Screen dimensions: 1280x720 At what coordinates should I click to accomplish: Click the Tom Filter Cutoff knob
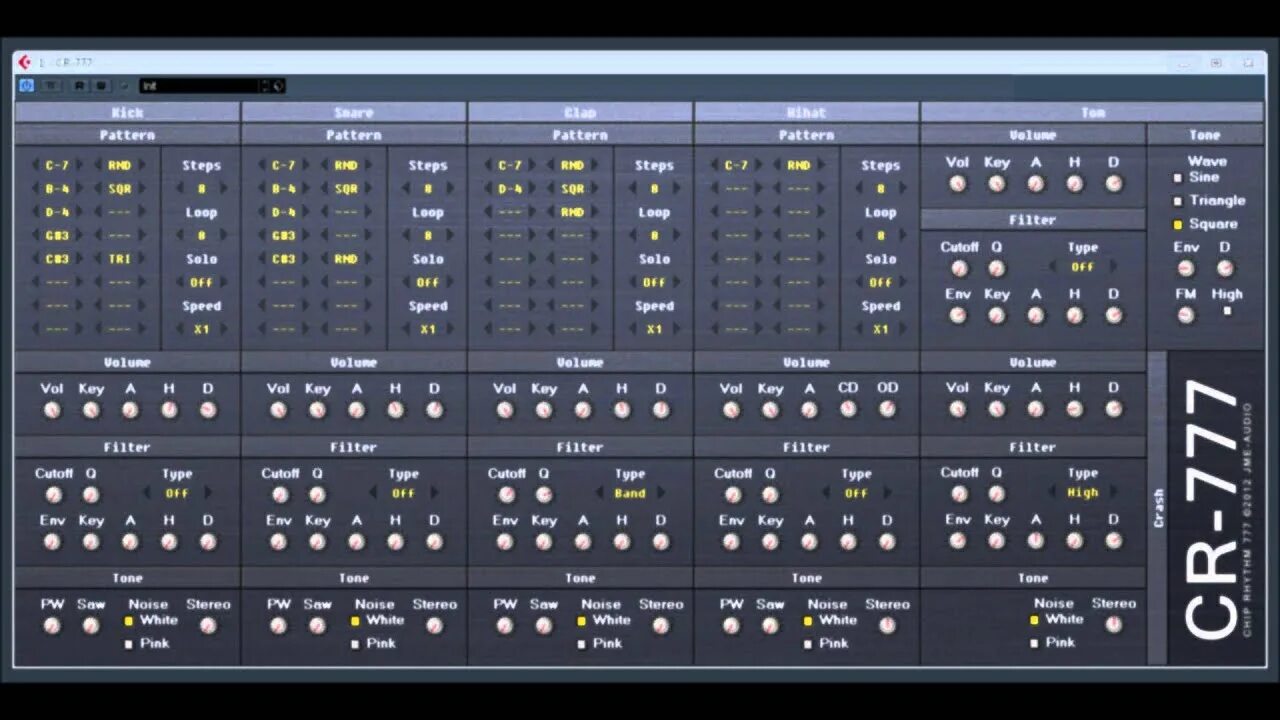click(960, 268)
